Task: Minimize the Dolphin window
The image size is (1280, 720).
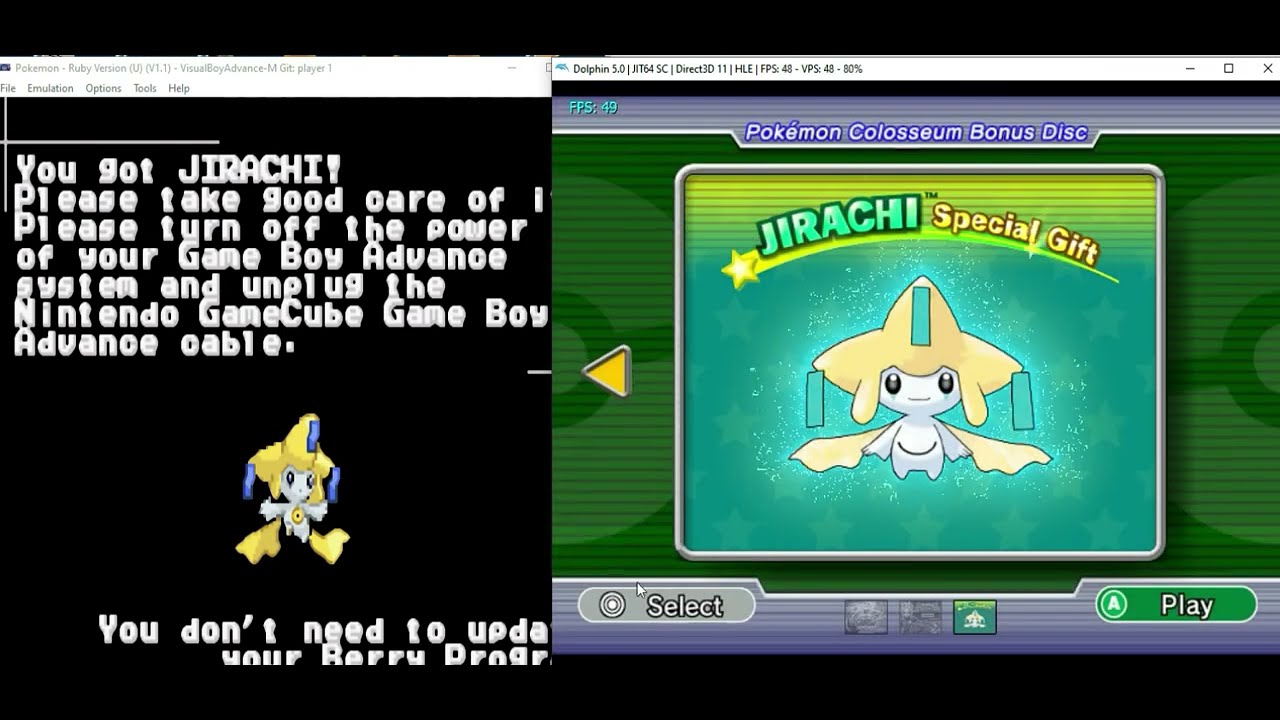Action: (x=1190, y=68)
